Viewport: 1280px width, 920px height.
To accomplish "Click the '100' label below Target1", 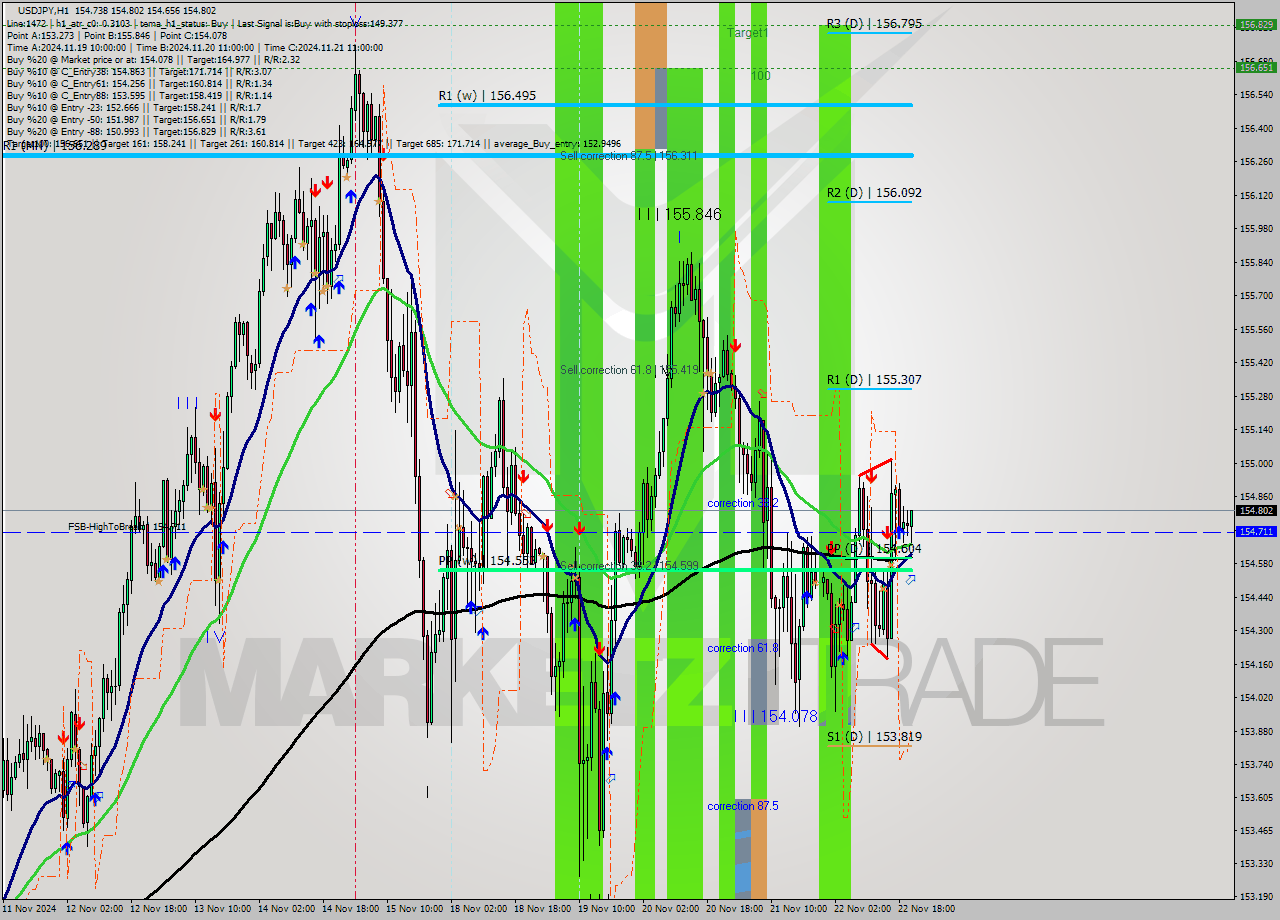I will click(761, 76).
